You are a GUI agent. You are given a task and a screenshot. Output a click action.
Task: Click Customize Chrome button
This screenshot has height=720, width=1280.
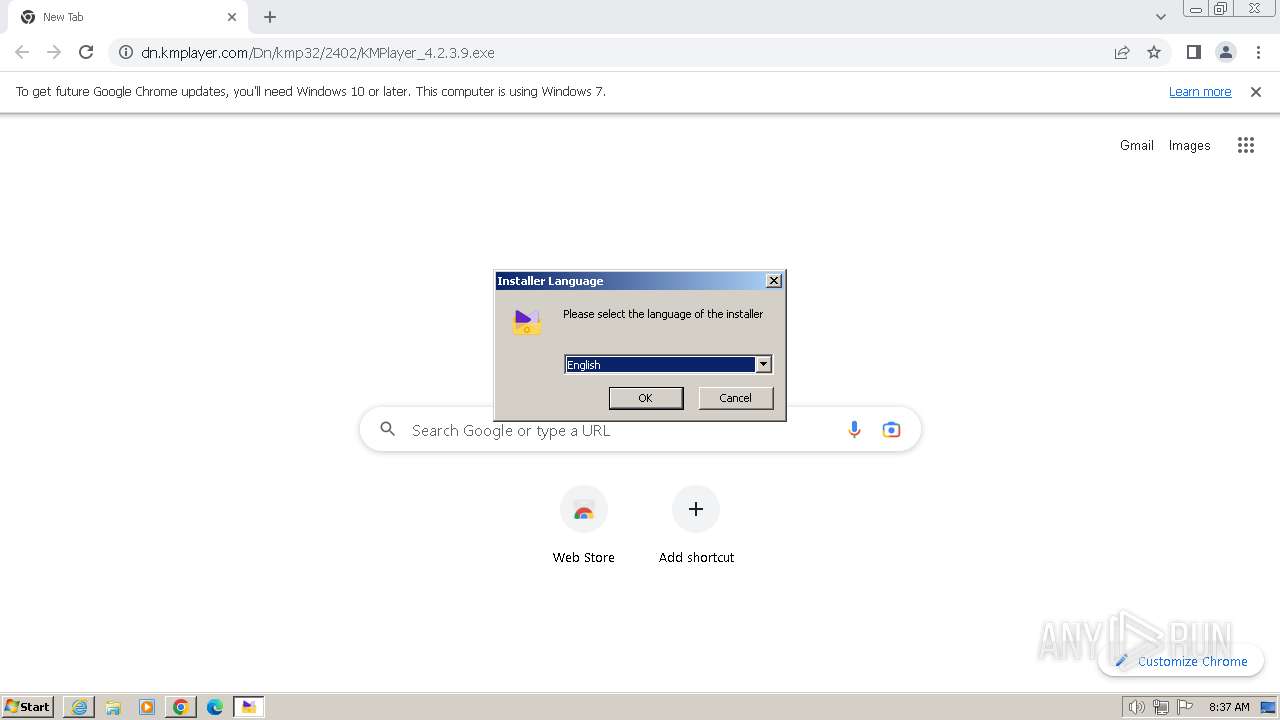[x=1181, y=661]
